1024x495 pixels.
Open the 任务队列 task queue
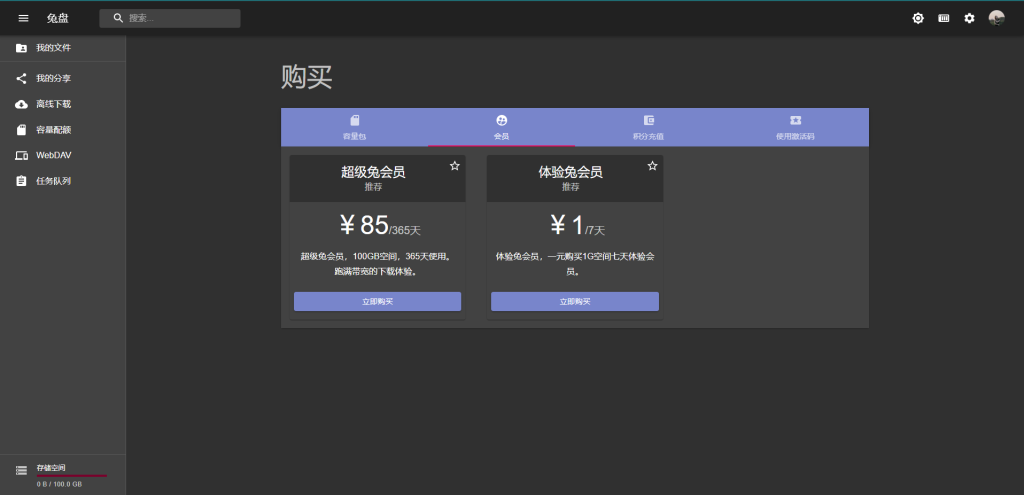pos(54,181)
